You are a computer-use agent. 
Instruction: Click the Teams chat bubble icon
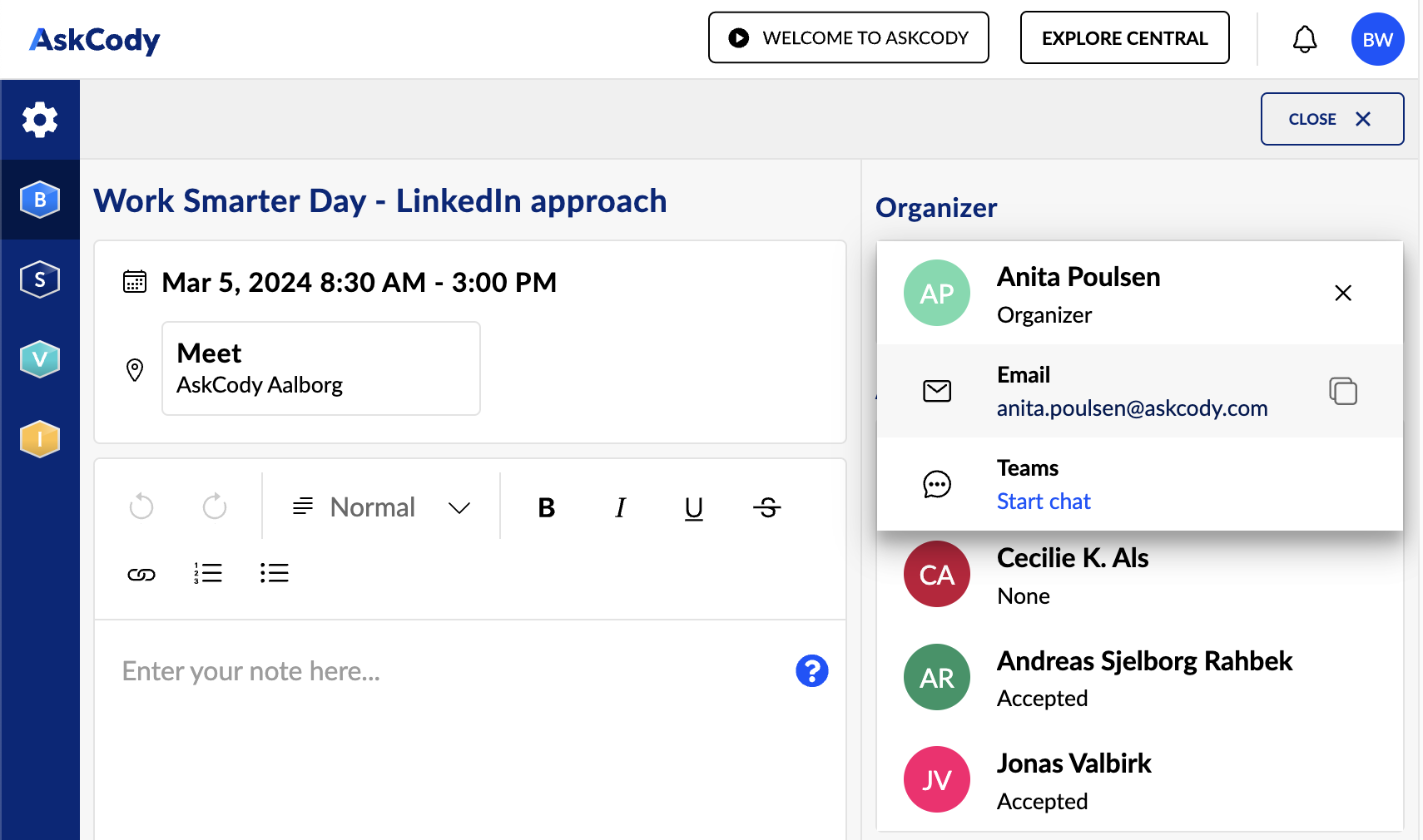pyautogui.click(x=937, y=484)
